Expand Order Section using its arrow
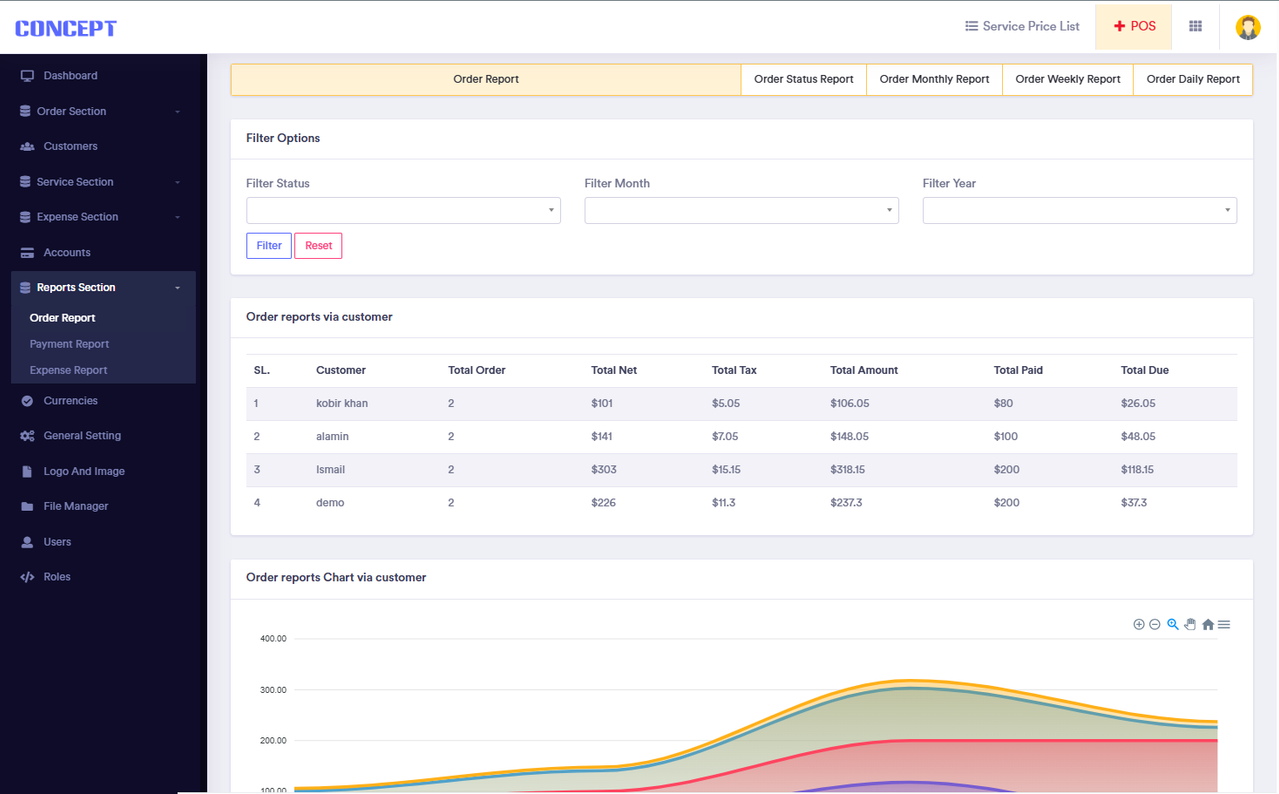The width and height of the screenshot is (1279, 794). point(177,112)
